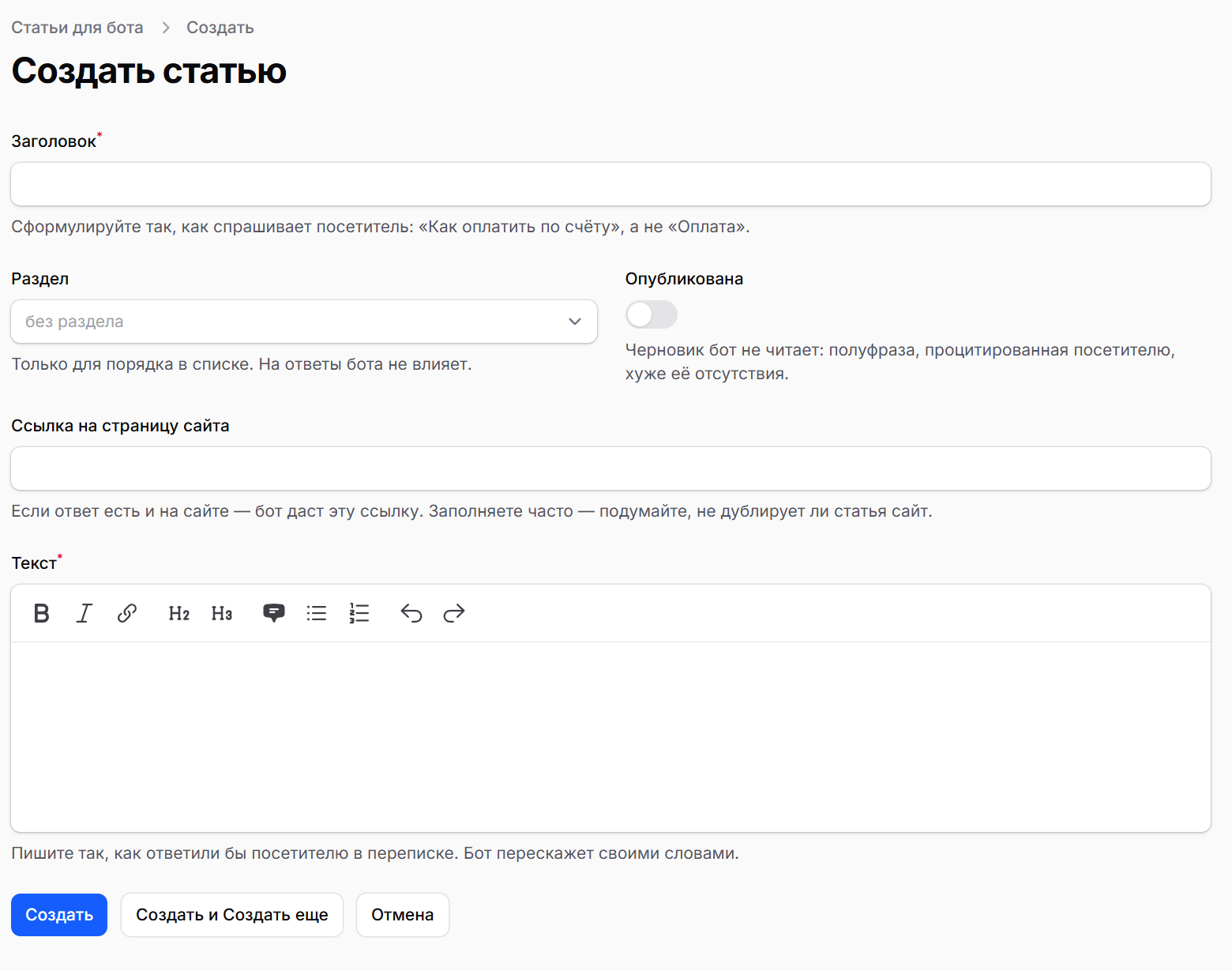Toggle the Опубликована switch
1232x971 pixels.
pos(652,314)
